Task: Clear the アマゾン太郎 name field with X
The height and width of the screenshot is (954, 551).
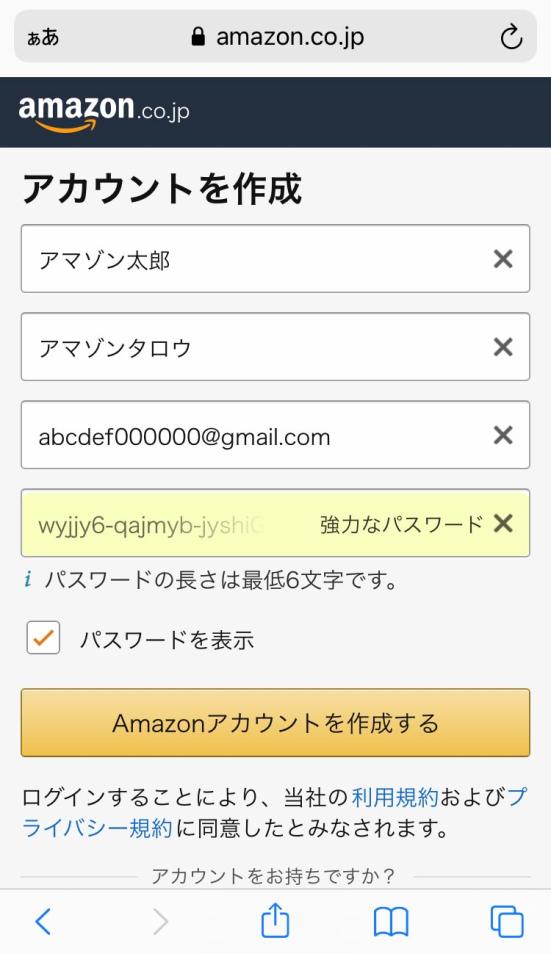Action: [x=503, y=259]
